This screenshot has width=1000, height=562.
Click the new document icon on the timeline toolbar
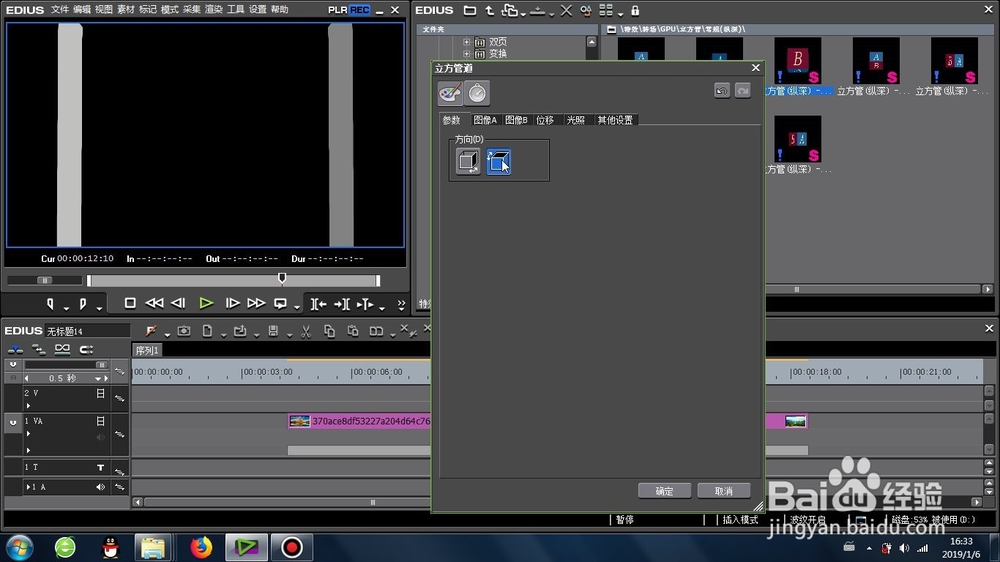click(207, 330)
